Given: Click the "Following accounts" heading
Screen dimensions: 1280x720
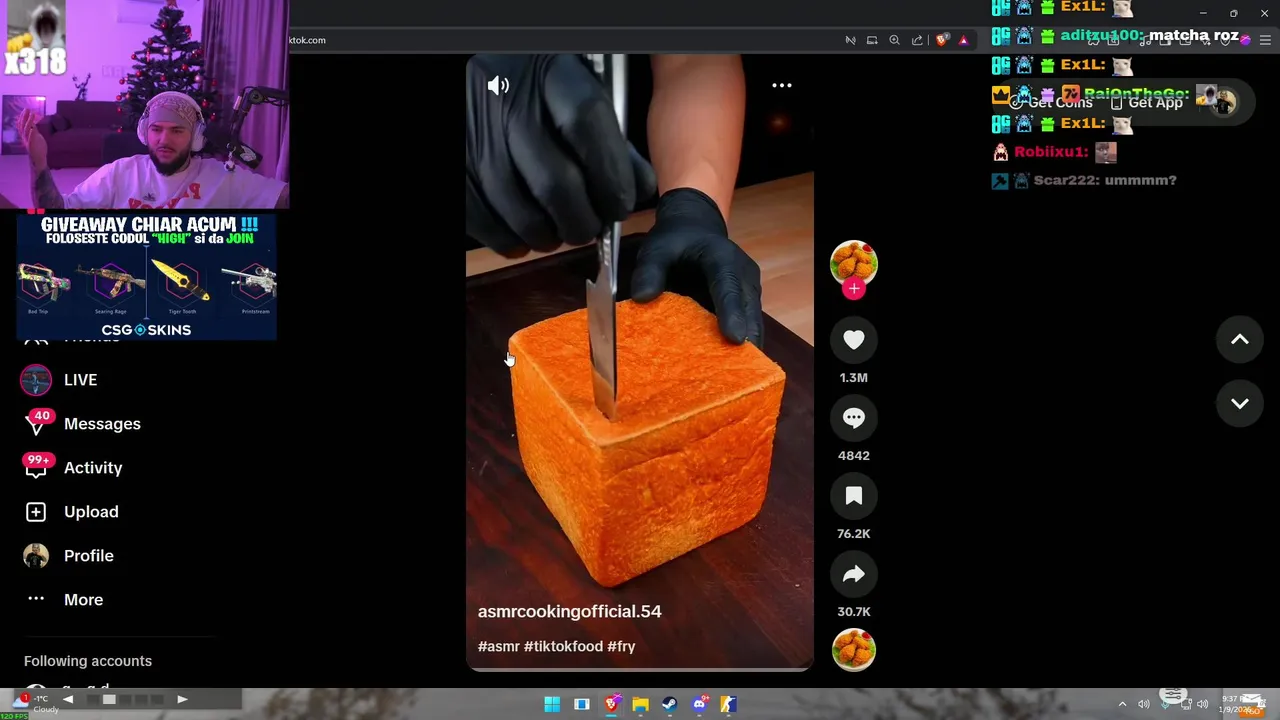Looking at the screenshot, I should pos(88,661).
